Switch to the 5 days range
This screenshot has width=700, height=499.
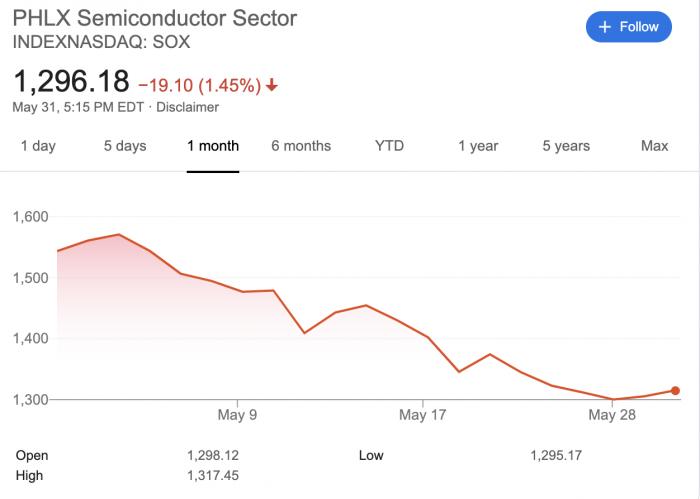coord(125,146)
